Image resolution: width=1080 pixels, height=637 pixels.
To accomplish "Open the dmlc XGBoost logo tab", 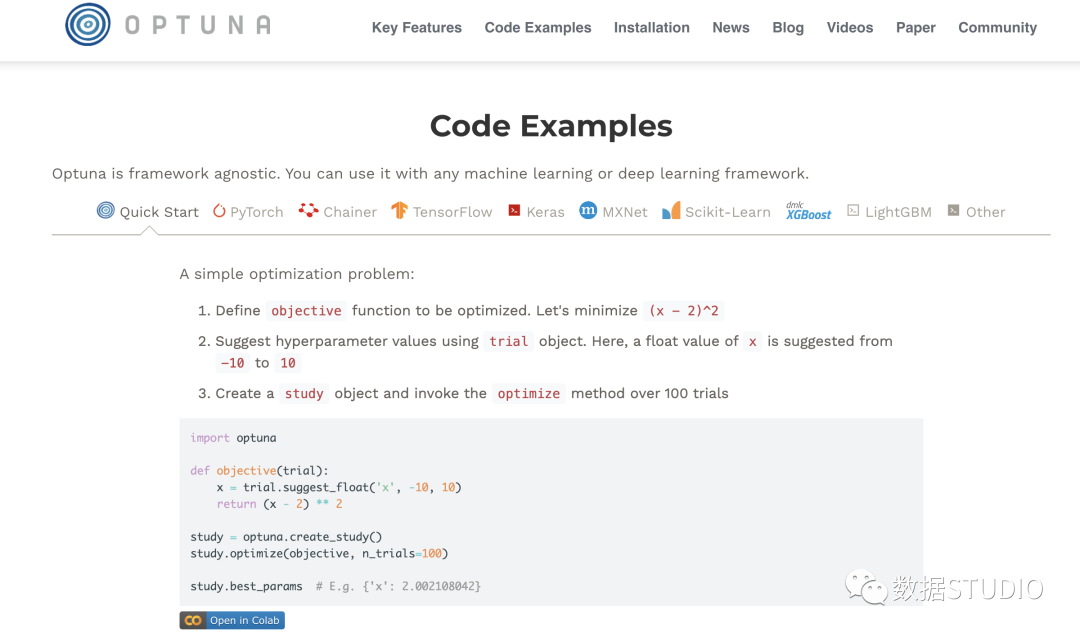I will coord(809,211).
